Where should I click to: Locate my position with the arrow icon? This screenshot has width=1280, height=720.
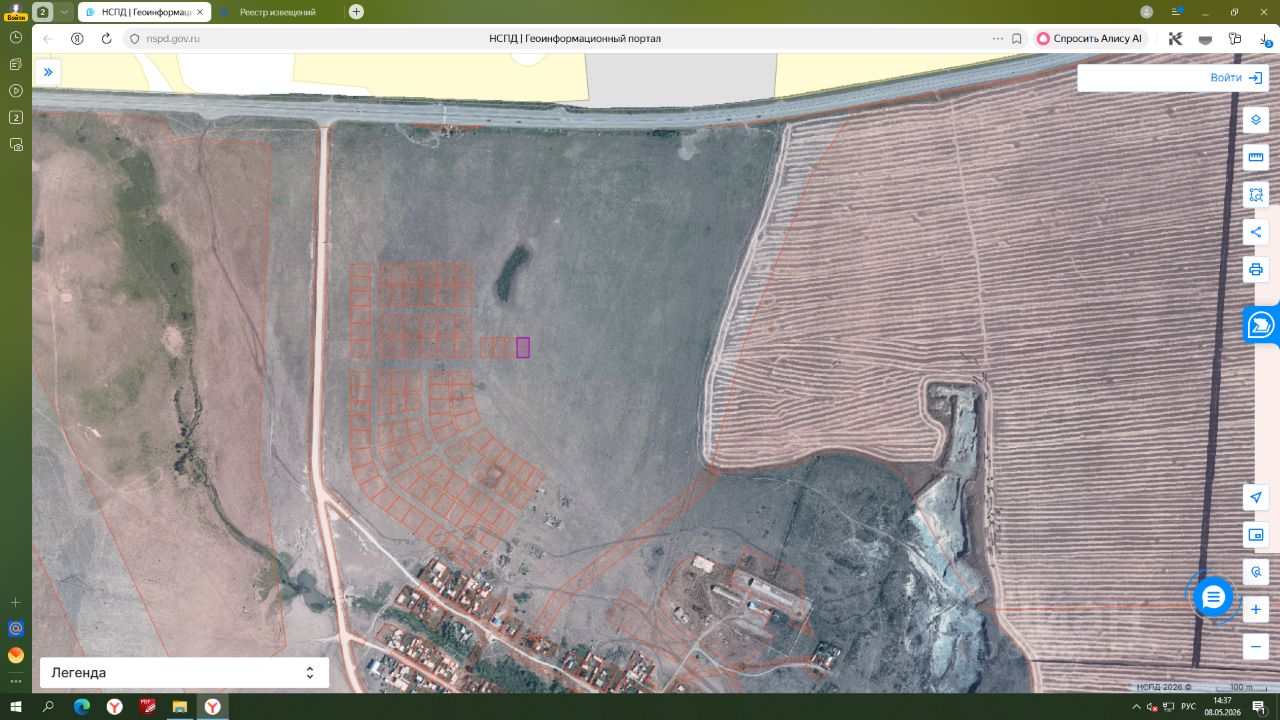pyautogui.click(x=1256, y=497)
